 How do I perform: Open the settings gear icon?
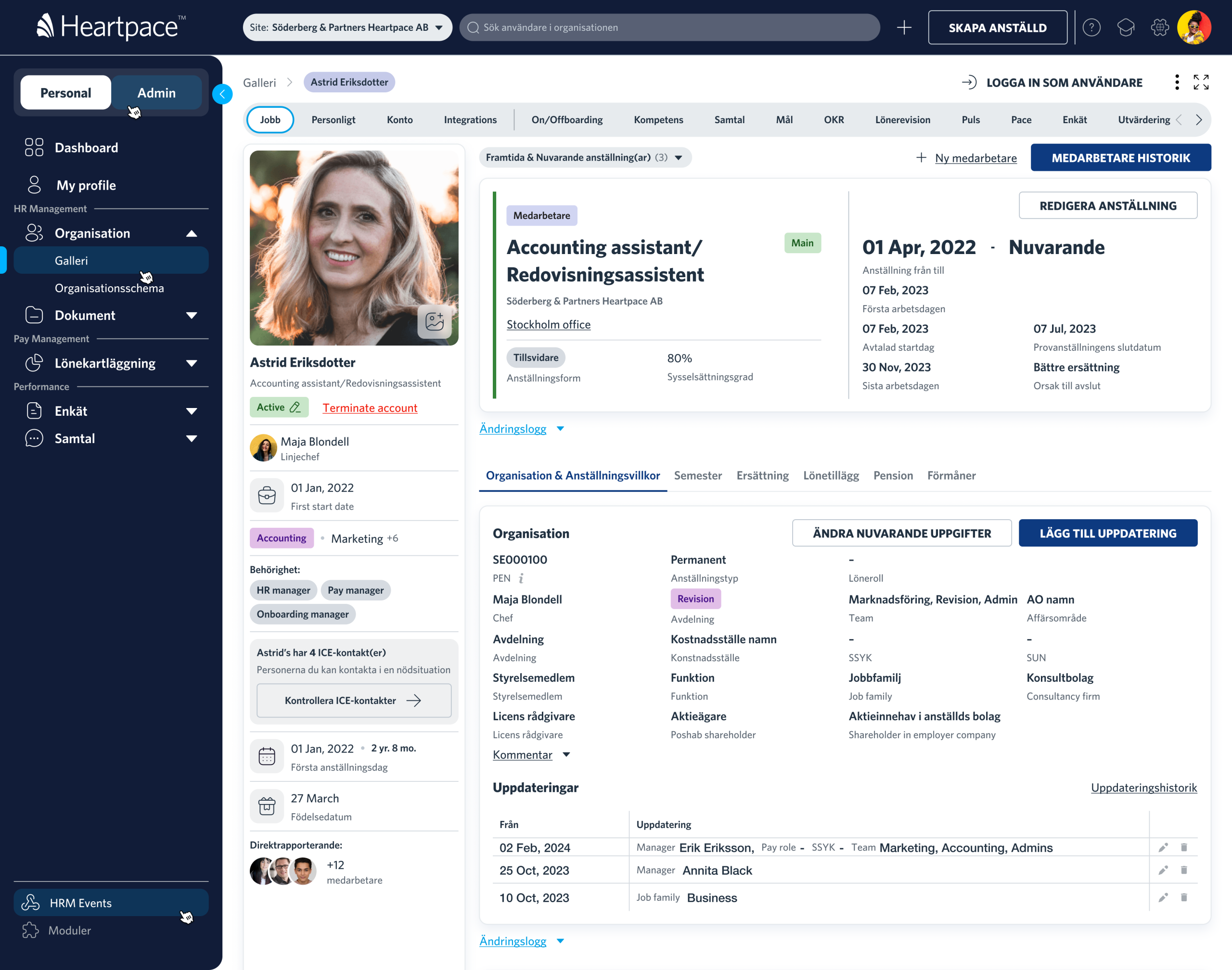pos(1159,27)
